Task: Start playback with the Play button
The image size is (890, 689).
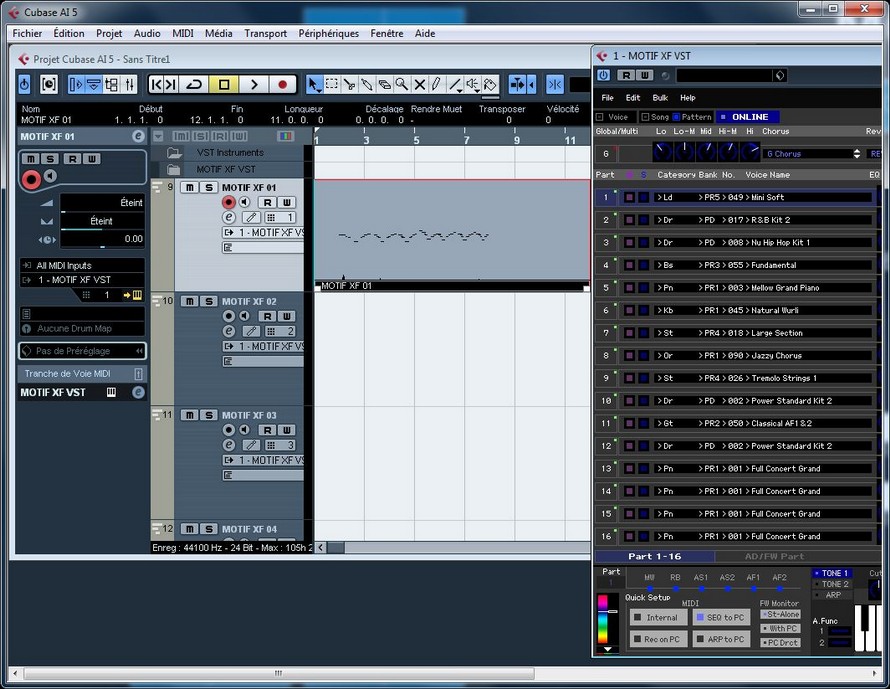Action: [254, 85]
